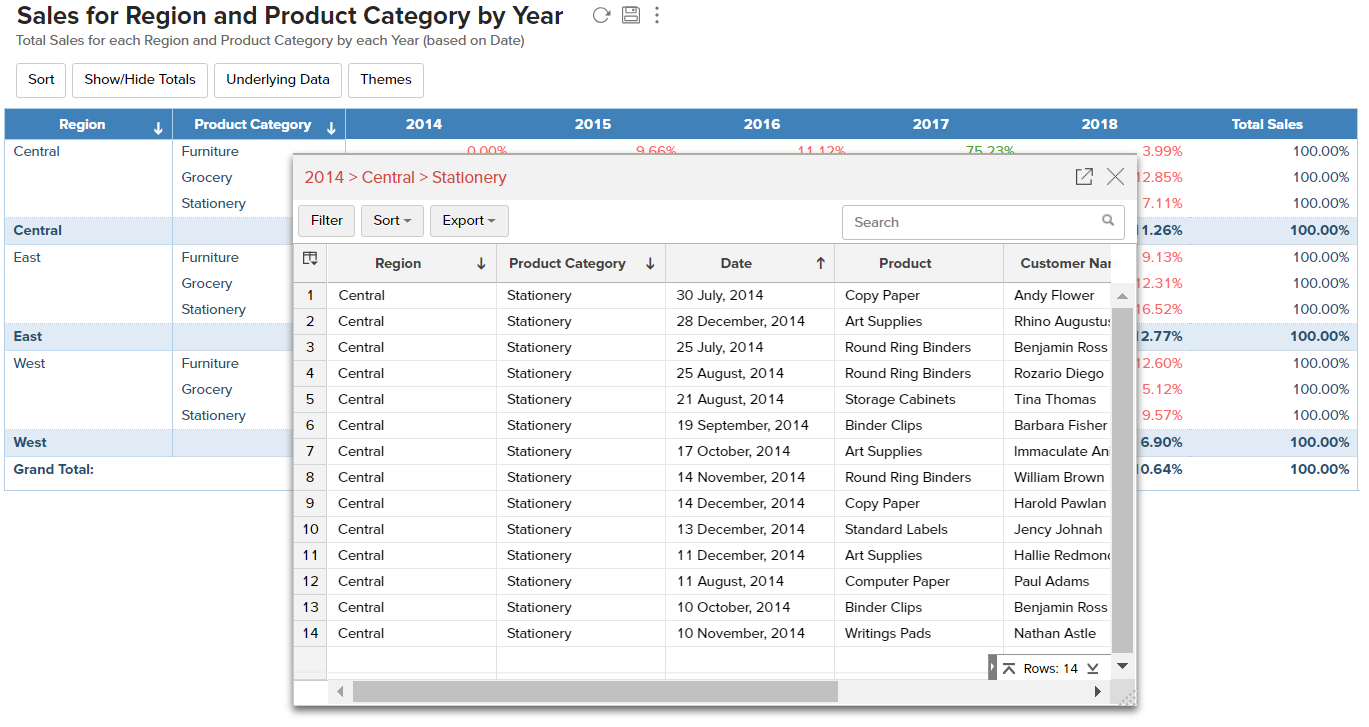Open the three-dot options menu
Image resolution: width=1369 pixels, height=727 pixels.
click(659, 15)
